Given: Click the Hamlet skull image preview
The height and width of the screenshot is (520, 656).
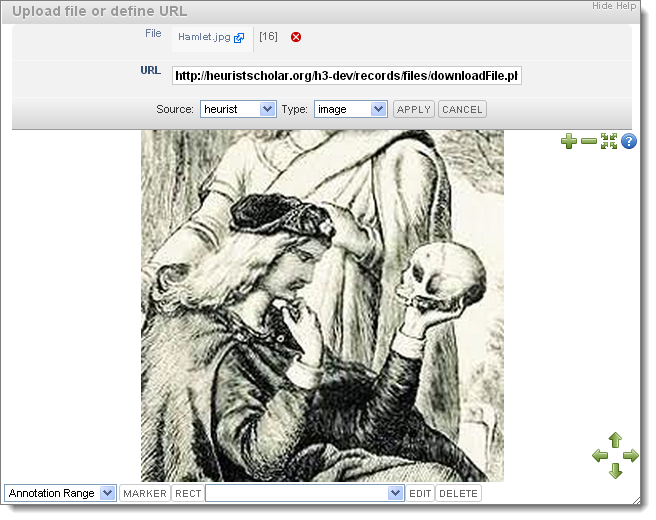Looking at the screenshot, I should [x=322, y=306].
